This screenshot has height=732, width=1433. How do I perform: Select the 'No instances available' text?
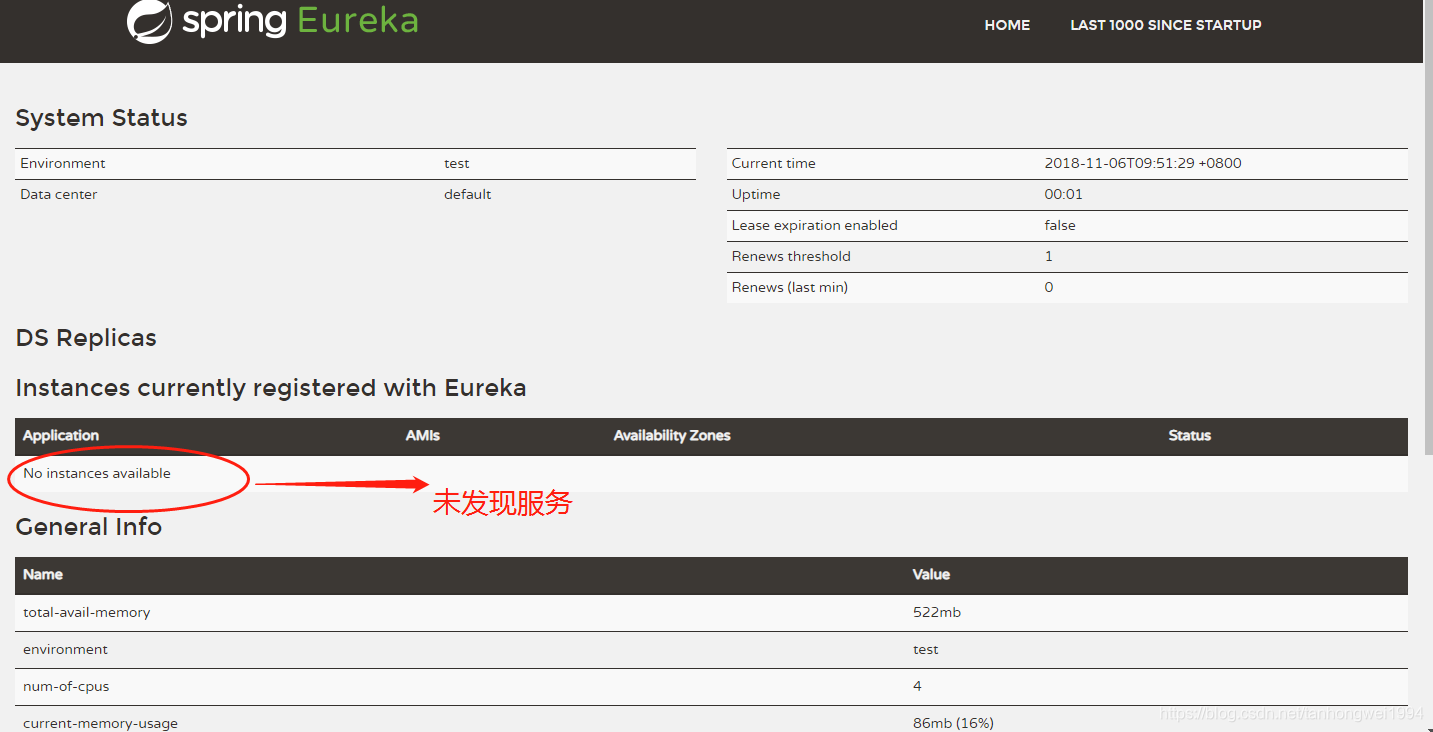point(97,473)
